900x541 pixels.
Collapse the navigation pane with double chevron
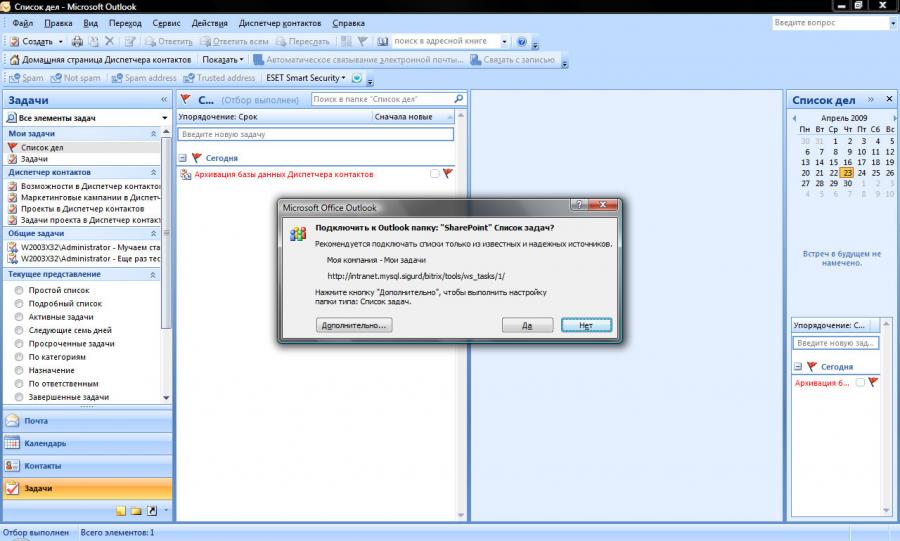pos(164,100)
